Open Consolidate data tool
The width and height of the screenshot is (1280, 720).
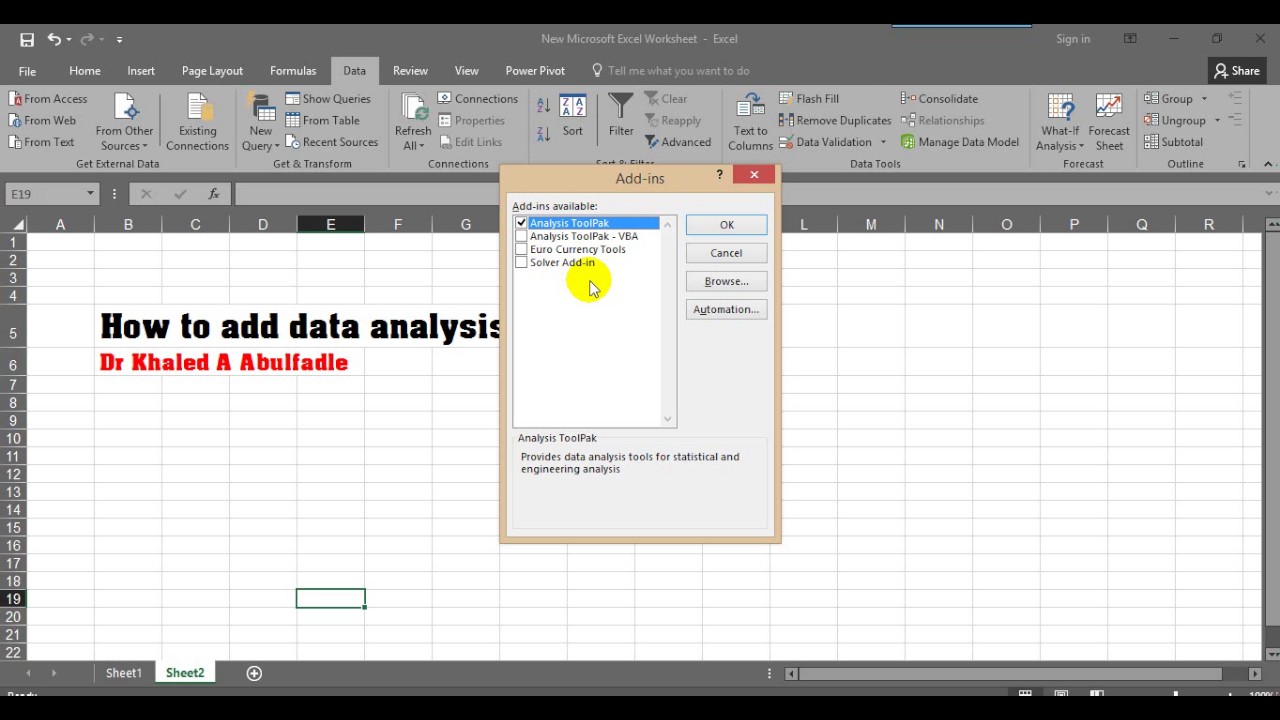939,99
